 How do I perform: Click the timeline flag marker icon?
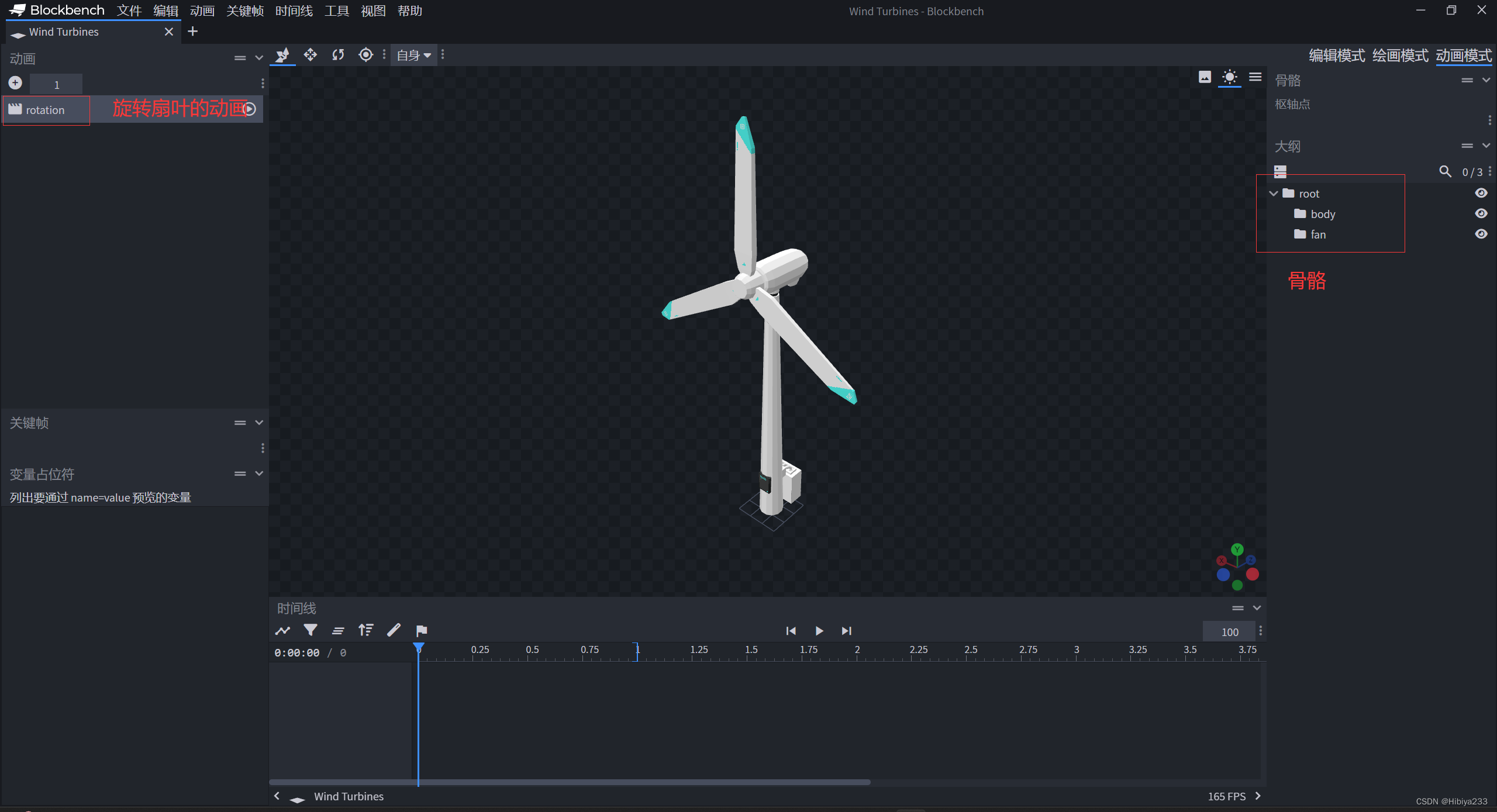point(422,630)
